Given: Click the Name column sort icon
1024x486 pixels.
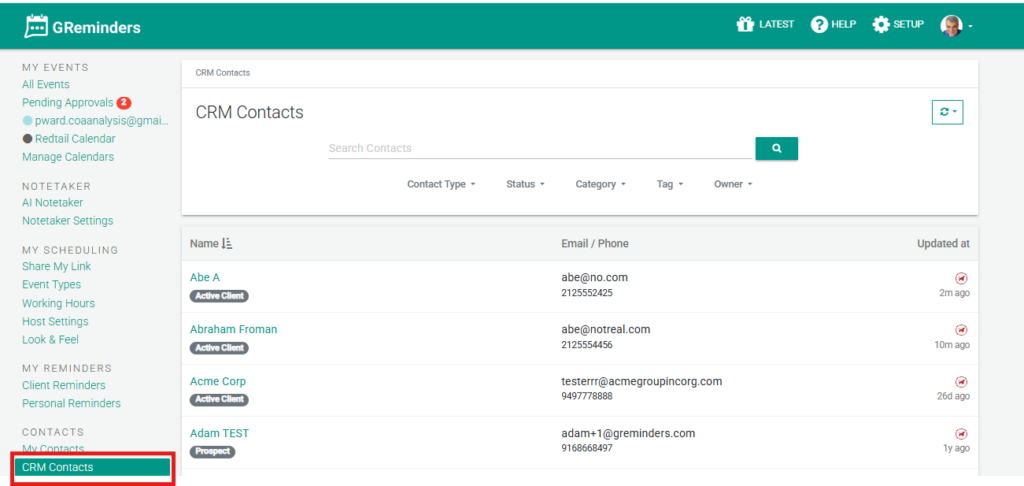Looking at the screenshot, I should coord(227,244).
